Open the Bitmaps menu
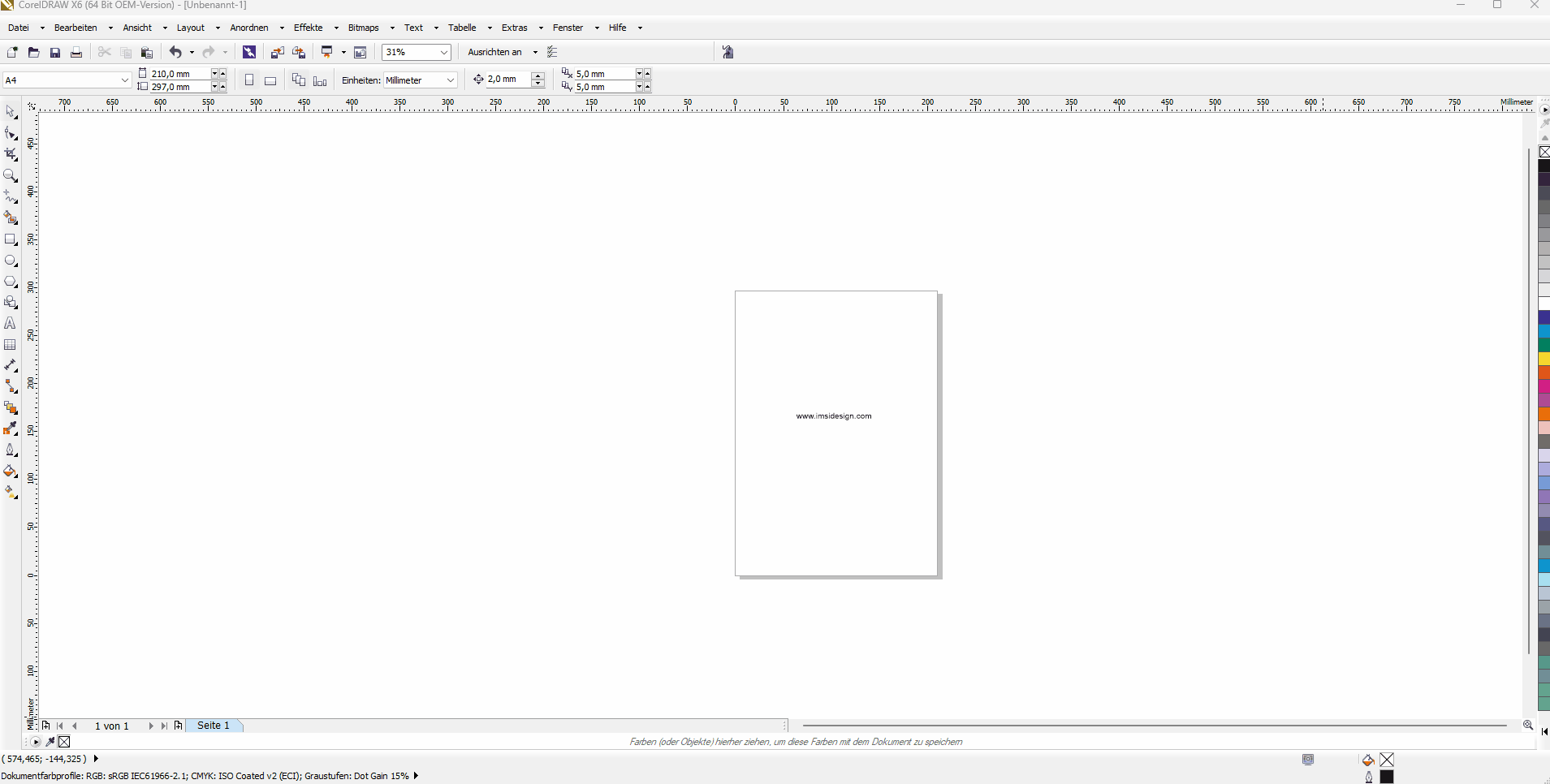This screenshot has width=1550, height=784. coord(363,28)
